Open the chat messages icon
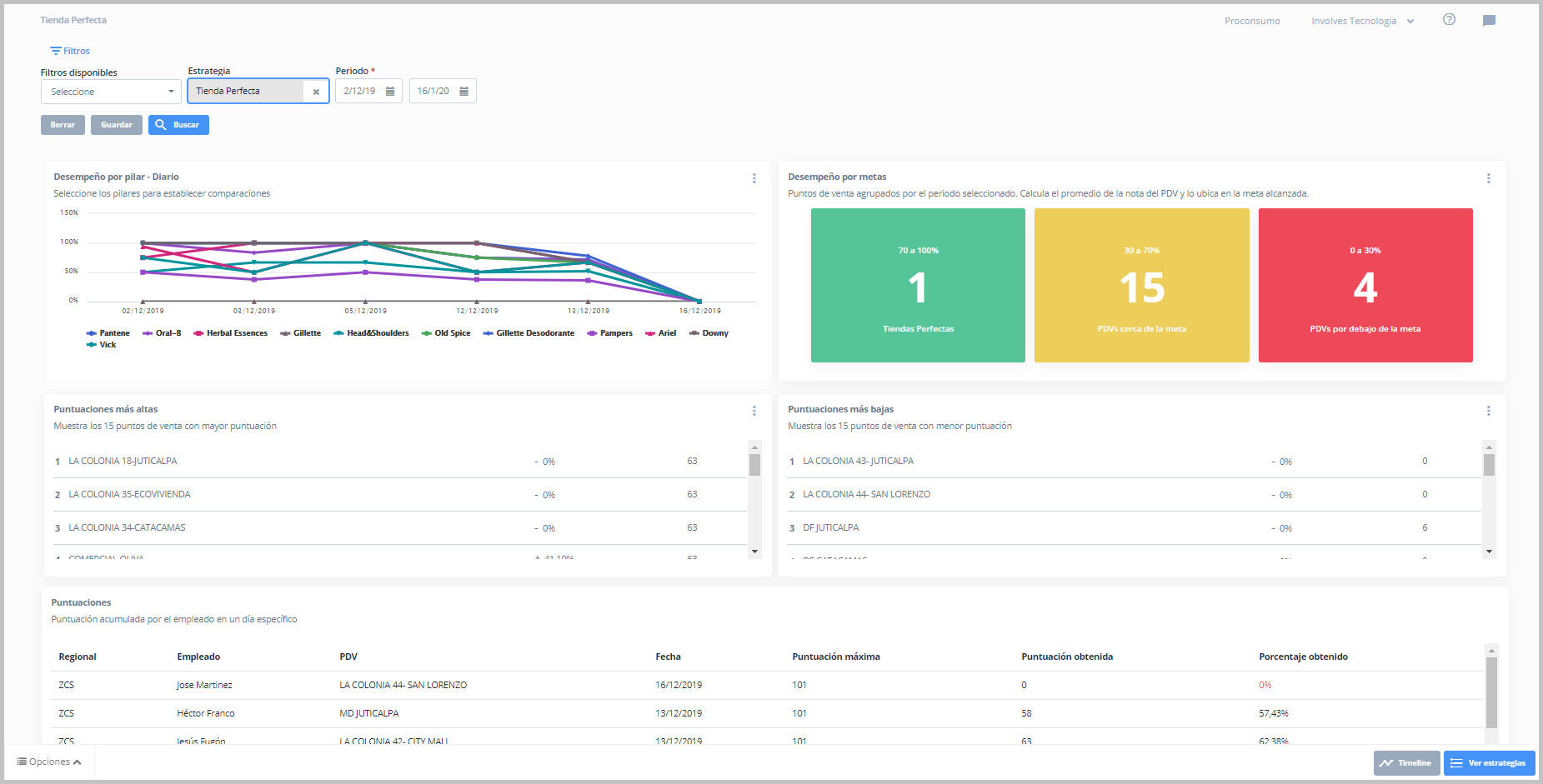 pyautogui.click(x=1489, y=21)
